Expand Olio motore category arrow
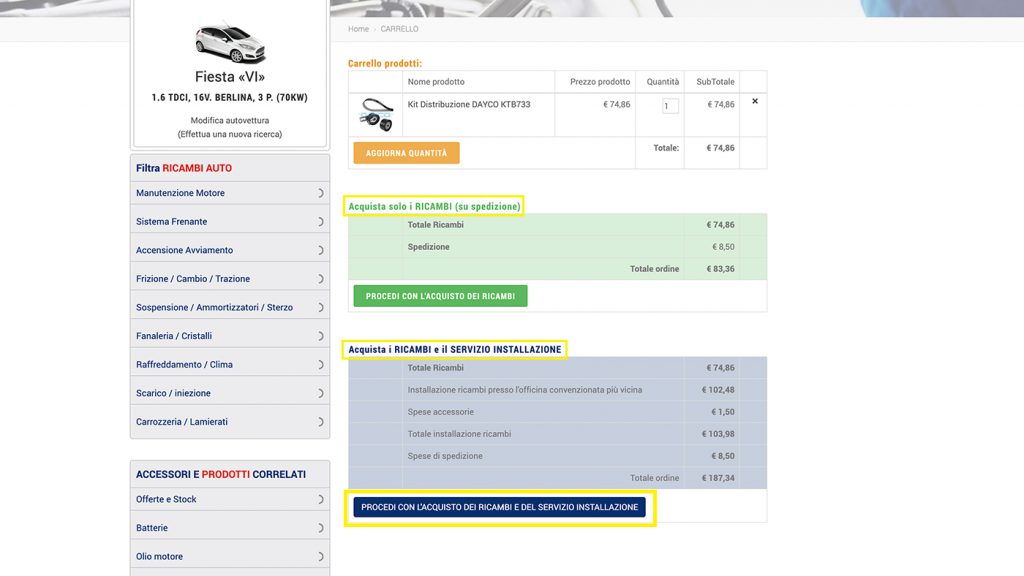The height and width of the screenshot is (576, 1024). tap(320, 556)
